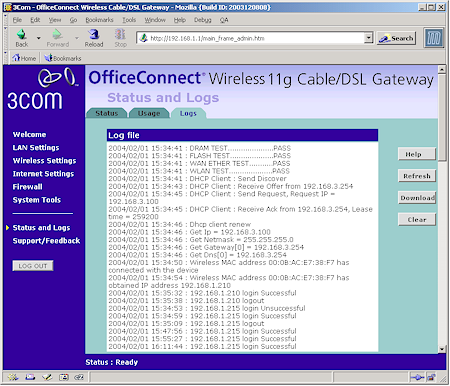The height and width of the screenshot is (386, 450).
Task: Open the Debug menu
Action: (x=203, y=20)
